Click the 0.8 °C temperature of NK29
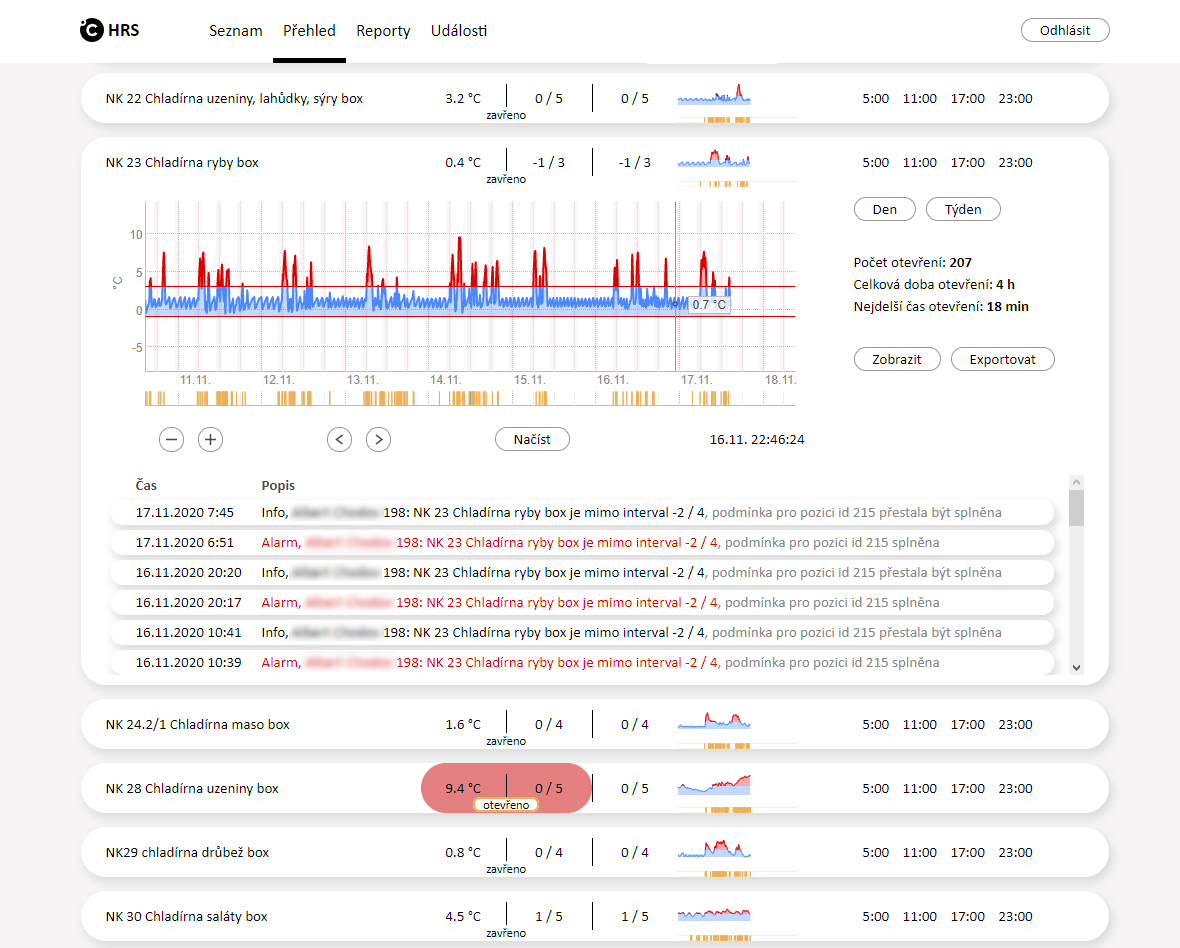Screen dimensions: 1180x948 463,852
